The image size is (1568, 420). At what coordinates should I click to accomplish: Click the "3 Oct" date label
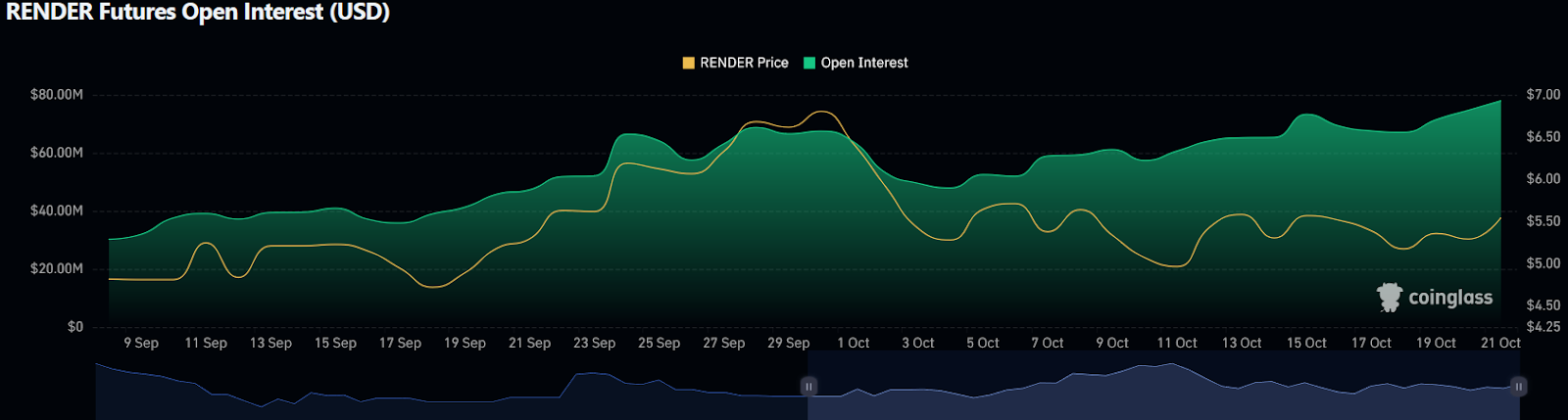coord(918,343)
